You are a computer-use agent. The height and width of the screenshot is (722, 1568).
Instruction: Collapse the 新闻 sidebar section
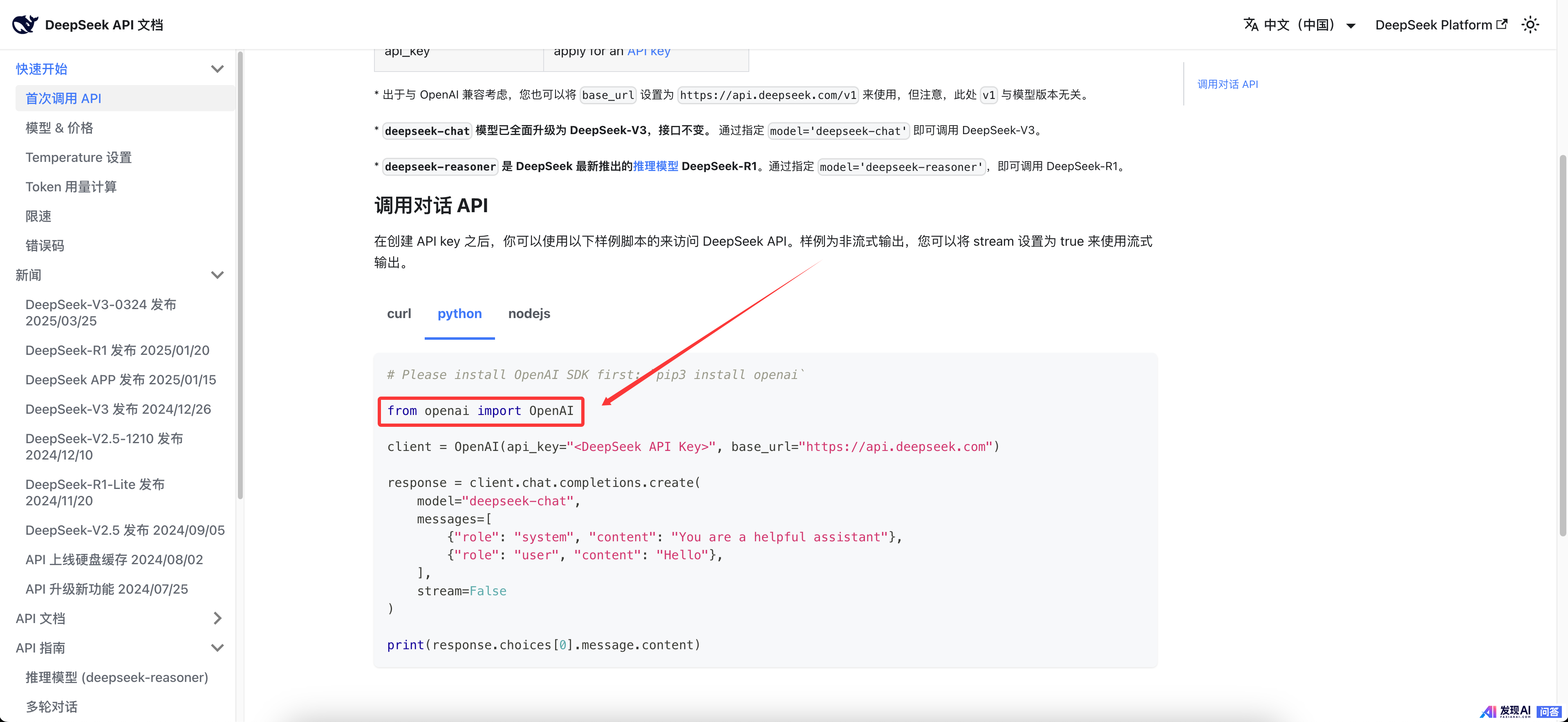[217, 275]
